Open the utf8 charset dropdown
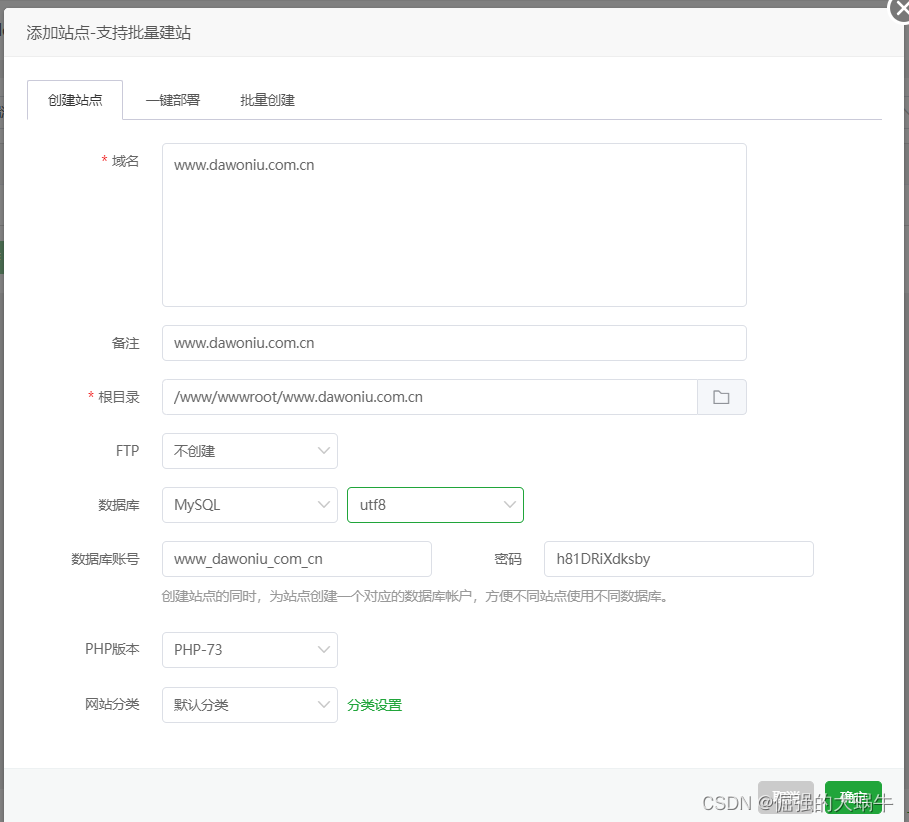 point(435,505)
